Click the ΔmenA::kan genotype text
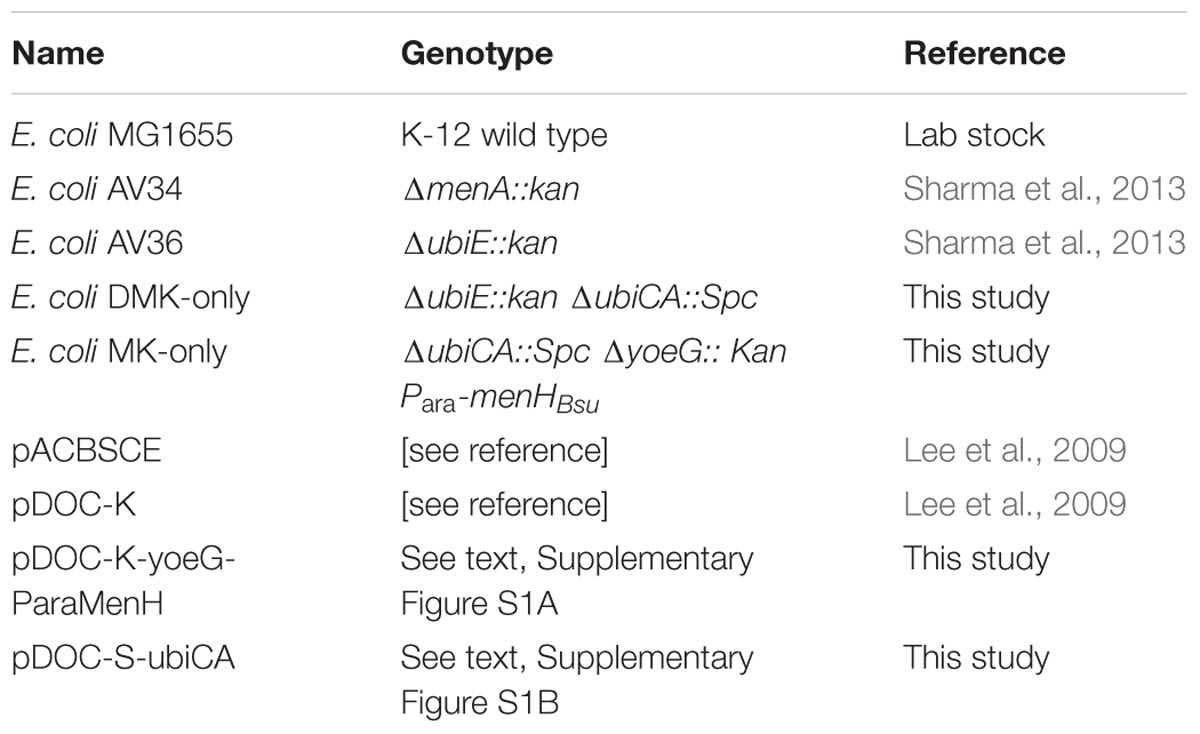 (490, 188)
